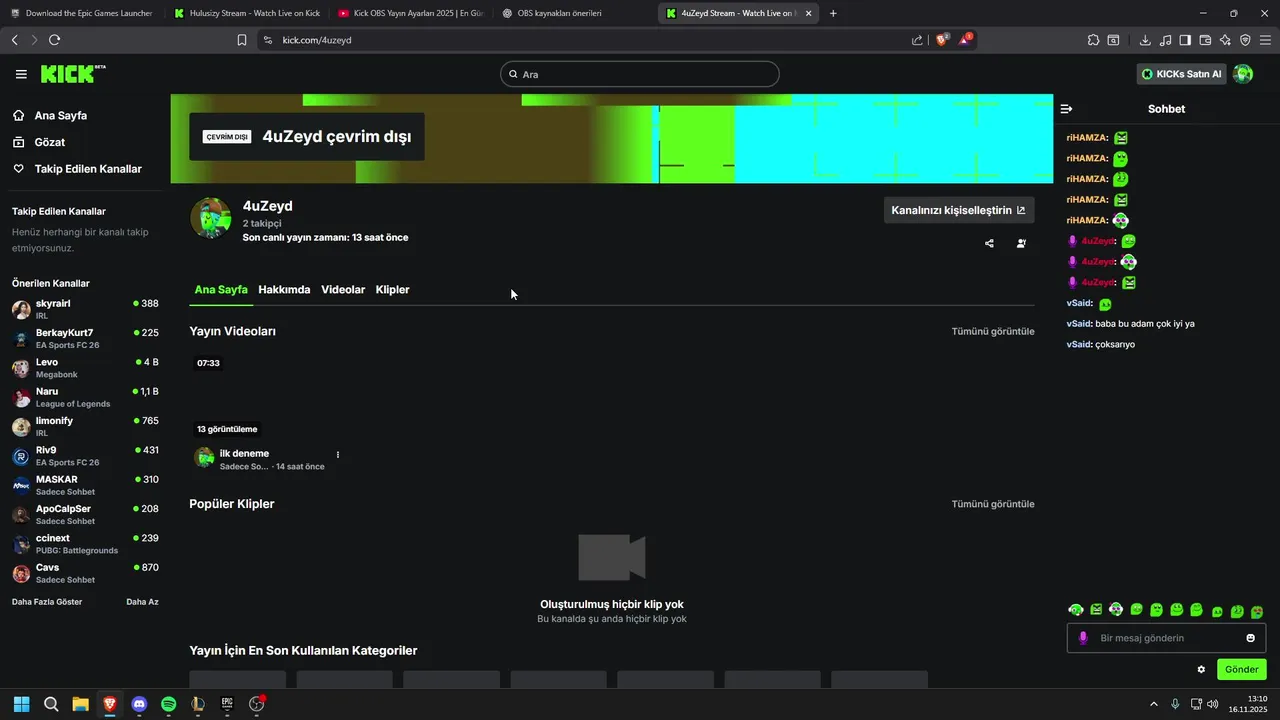1280x720 pixels.
Task: Open media control music note icon
Action: (1165, 40)
